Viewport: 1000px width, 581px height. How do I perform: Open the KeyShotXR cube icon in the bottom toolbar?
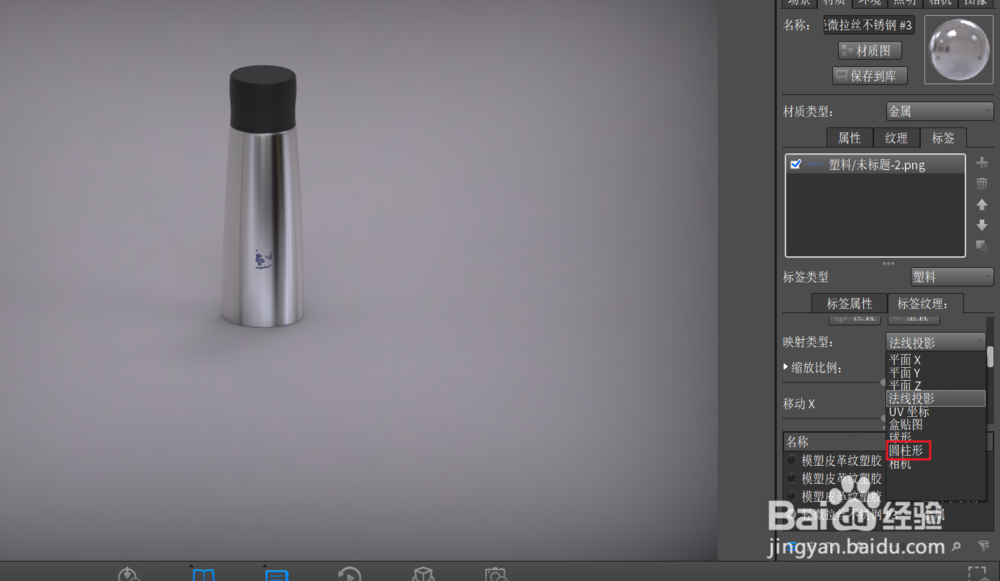pyautogui.click(x=423, y=574)
